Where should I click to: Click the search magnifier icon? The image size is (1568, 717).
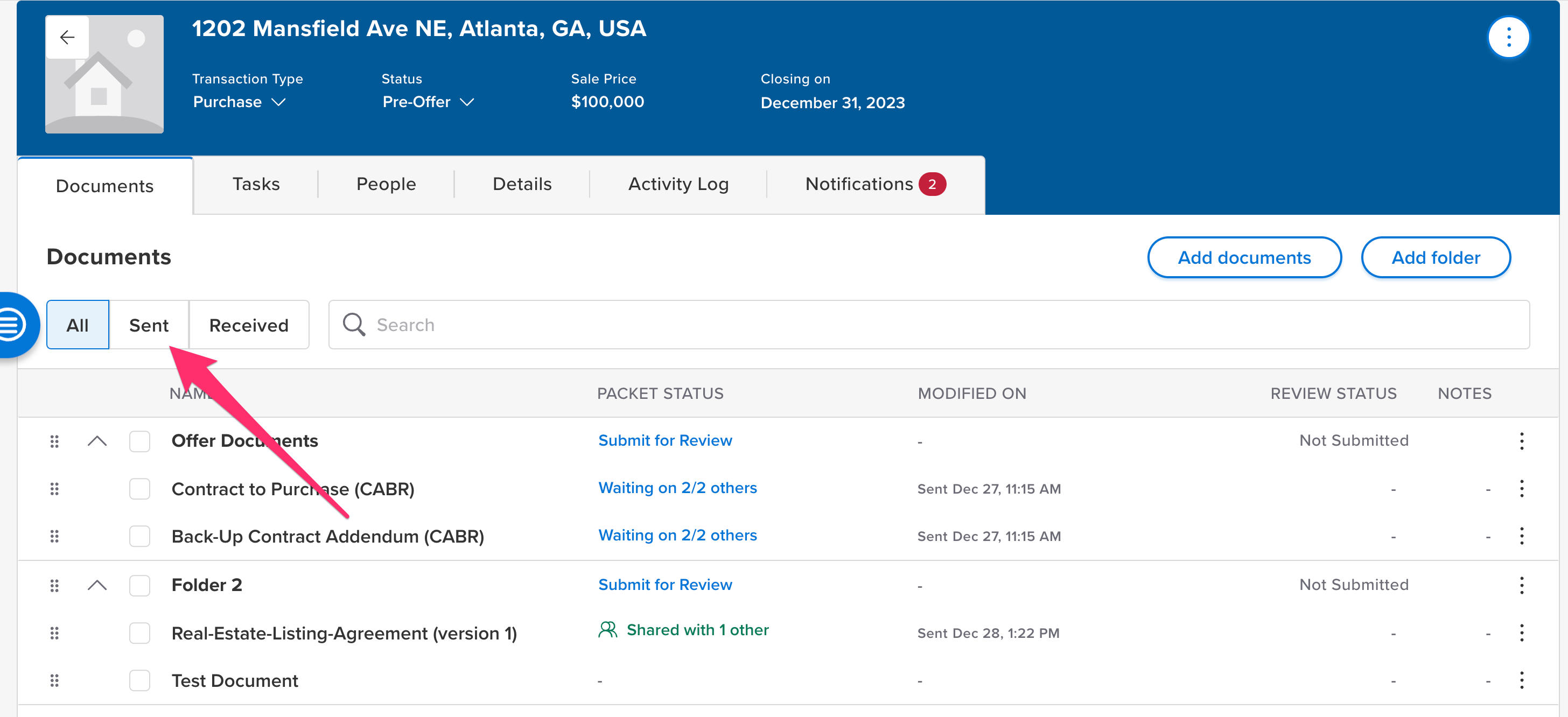tap(354, 325)
